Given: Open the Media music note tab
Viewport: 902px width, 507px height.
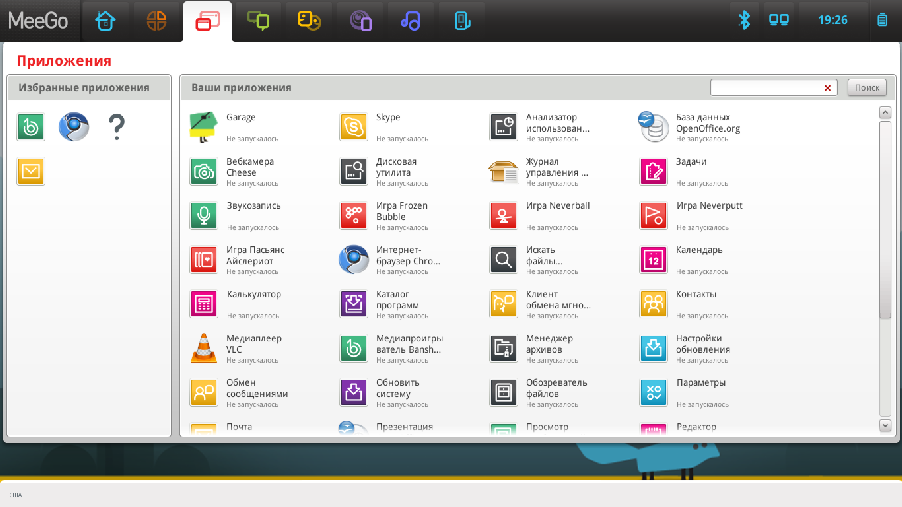Looking at the screenshot, I should click(410, 20).
